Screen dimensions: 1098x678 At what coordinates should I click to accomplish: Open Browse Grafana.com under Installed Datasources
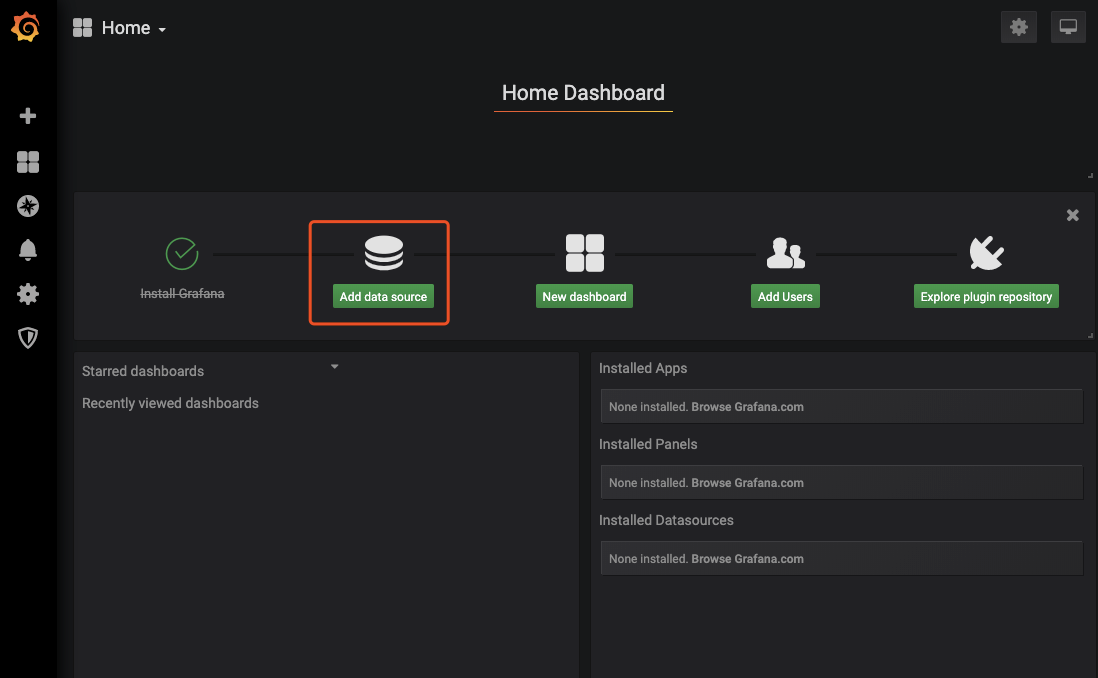tap(747, 559)
